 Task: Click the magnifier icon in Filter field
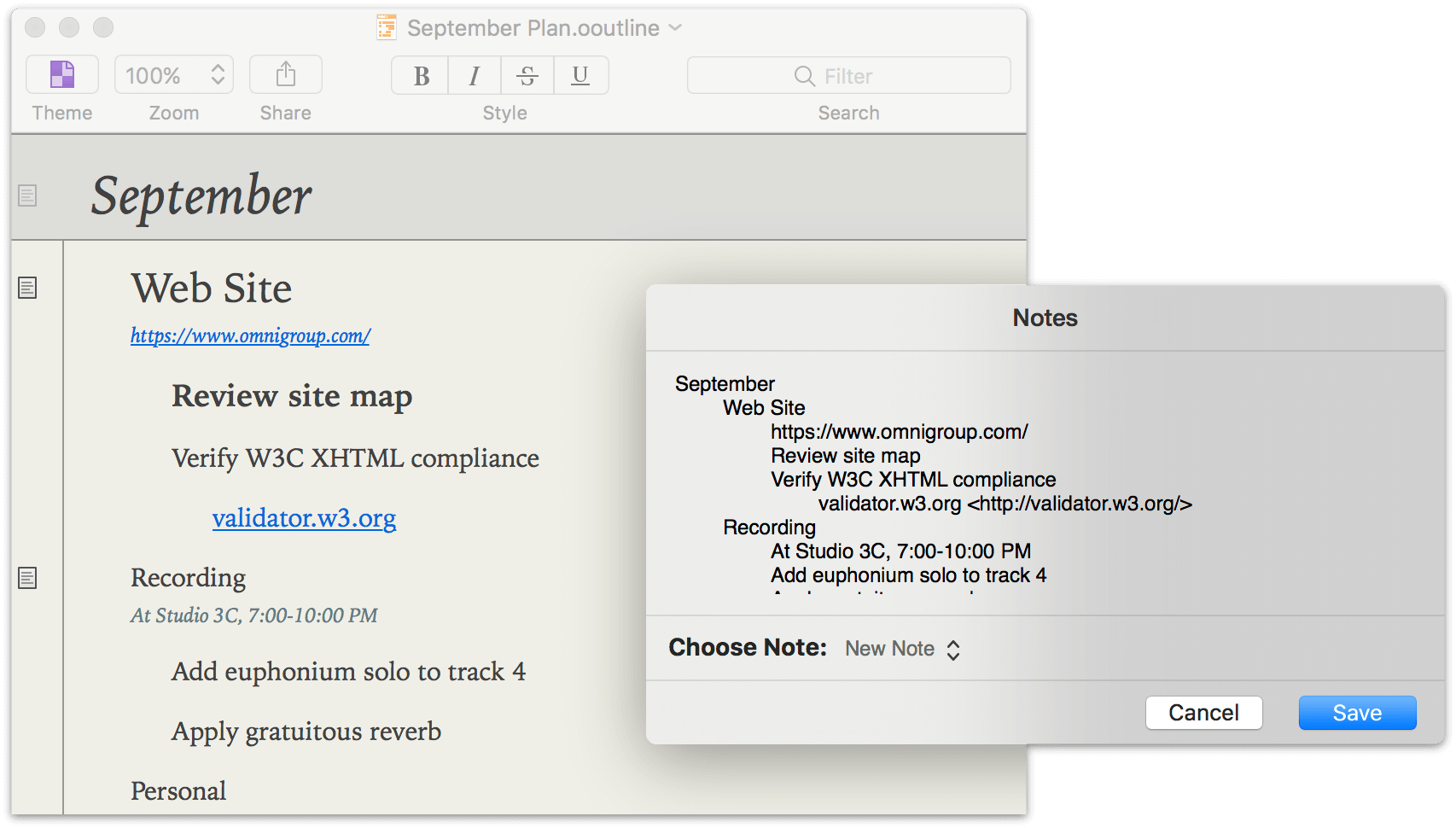click(x=804, y=76)
